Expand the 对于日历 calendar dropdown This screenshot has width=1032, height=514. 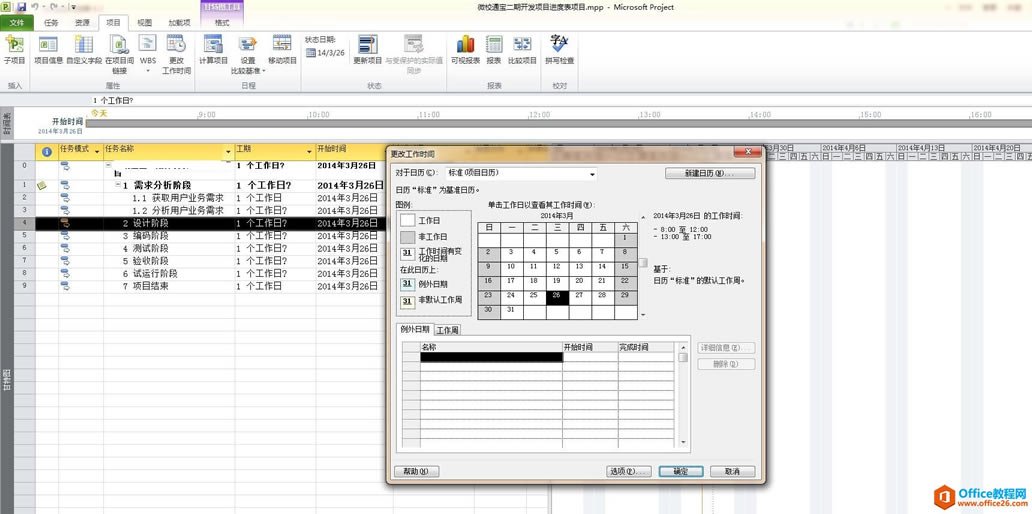pyautogui.click(x=592, y=174)
